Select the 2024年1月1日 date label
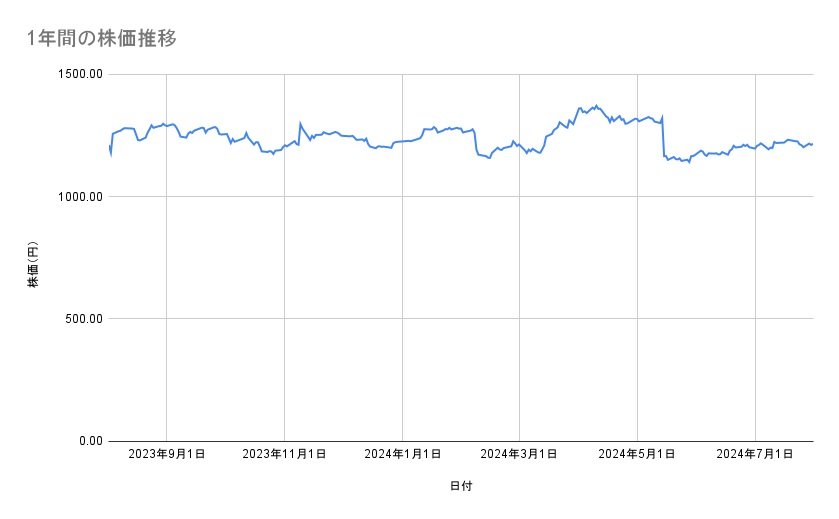This screenshot has height=519, width=839. tap(402, 455)
